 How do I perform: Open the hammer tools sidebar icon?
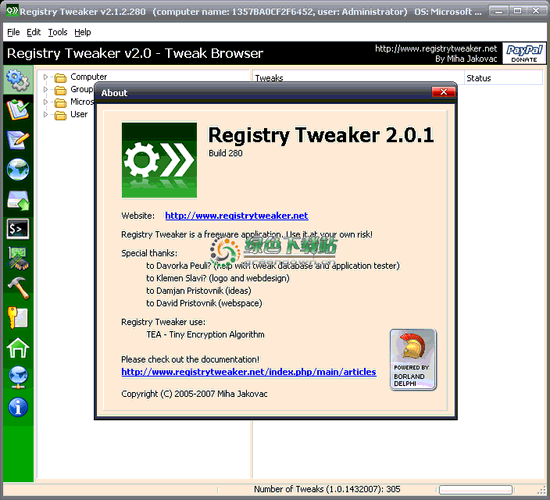click(18, 288)
